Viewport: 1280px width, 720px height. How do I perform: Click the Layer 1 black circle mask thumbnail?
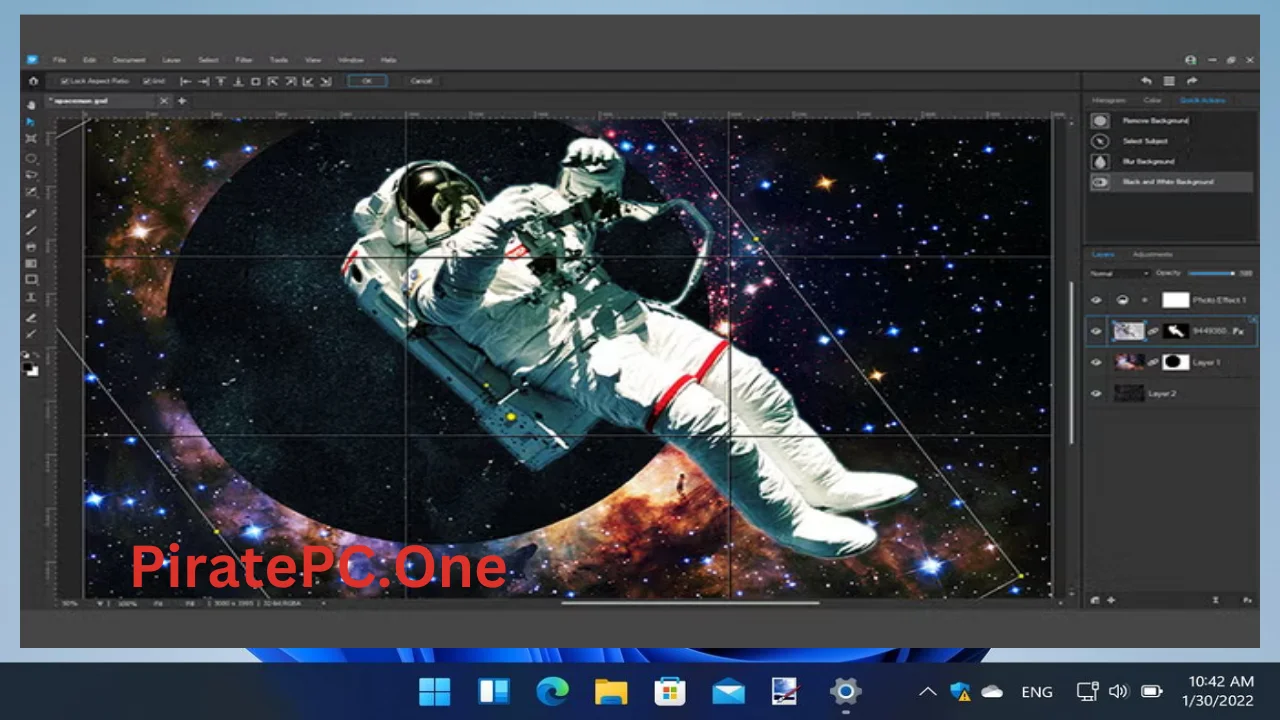1176,362
